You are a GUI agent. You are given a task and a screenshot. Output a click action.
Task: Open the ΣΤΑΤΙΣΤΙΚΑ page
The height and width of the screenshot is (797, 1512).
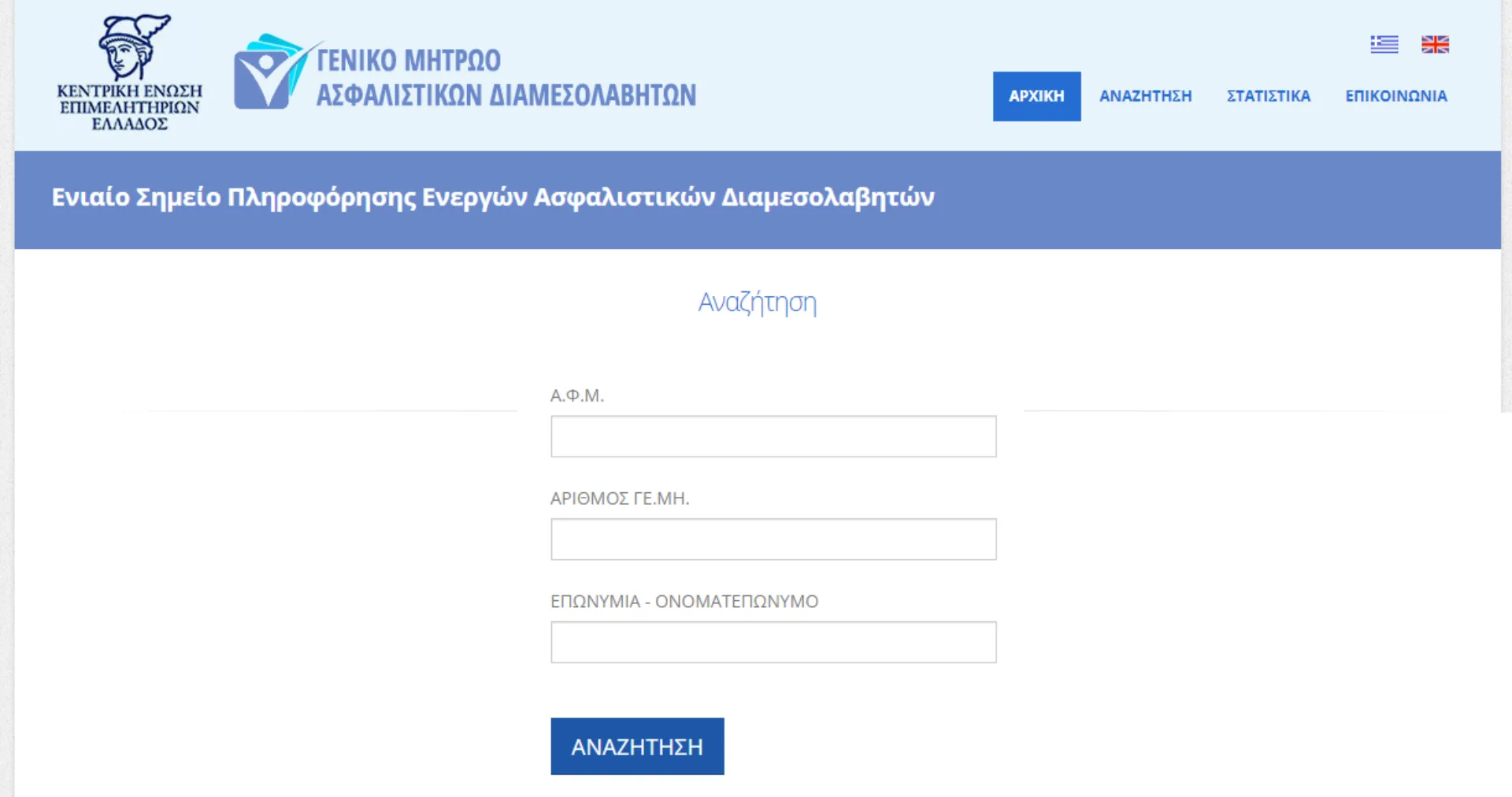(1268, 95)
